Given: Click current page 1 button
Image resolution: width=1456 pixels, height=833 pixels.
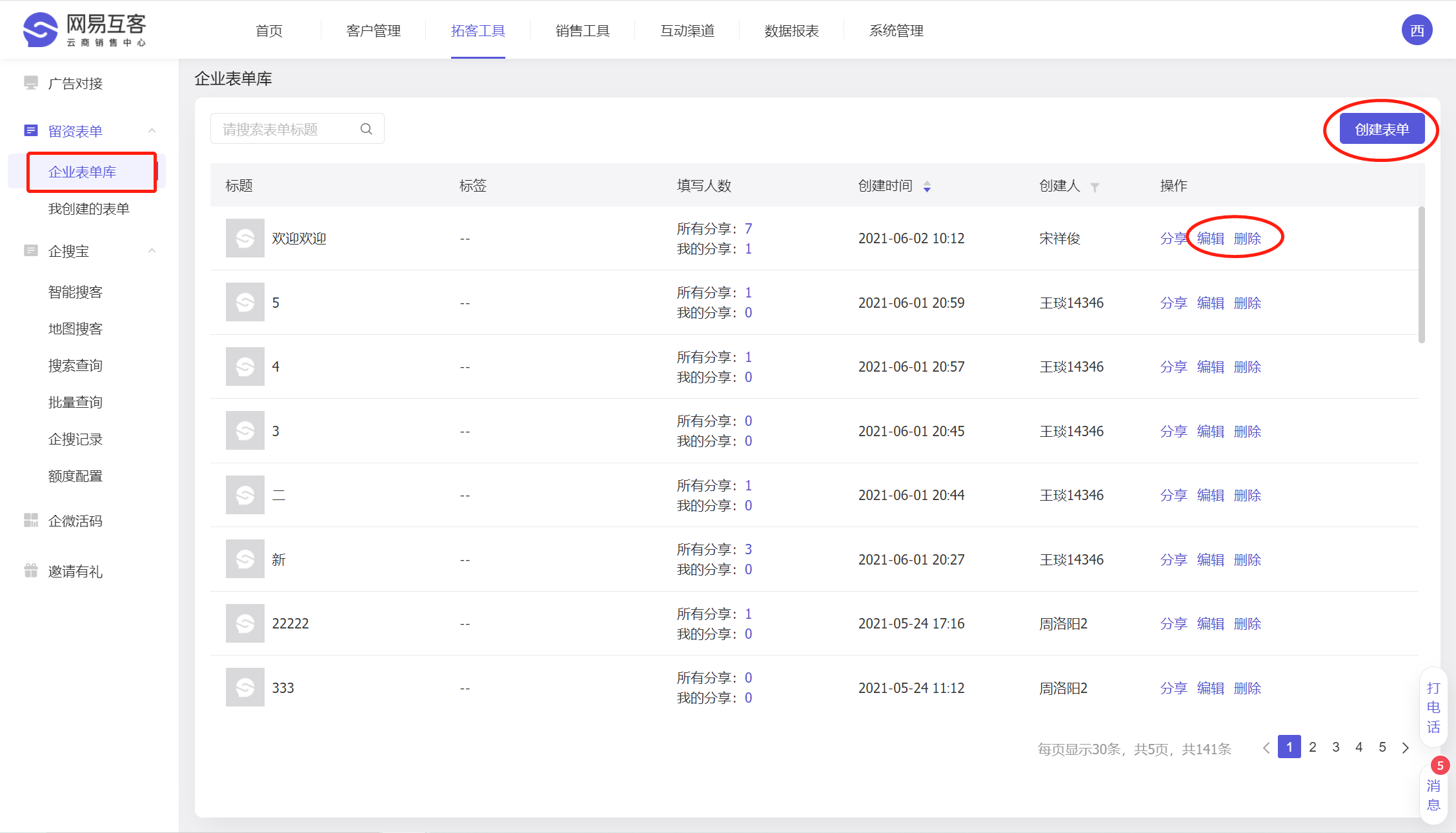Looking at the screenshot, I should [1289, 747].
